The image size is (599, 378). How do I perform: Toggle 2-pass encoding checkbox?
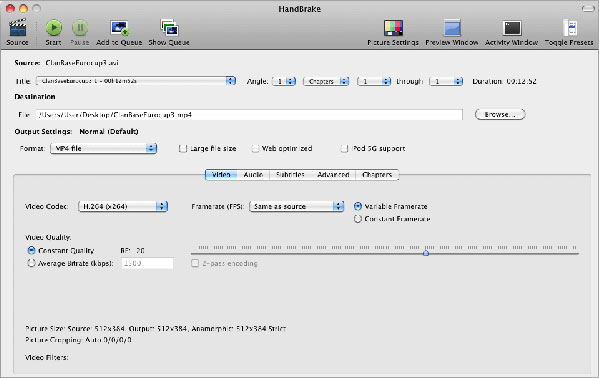[195, 263]
